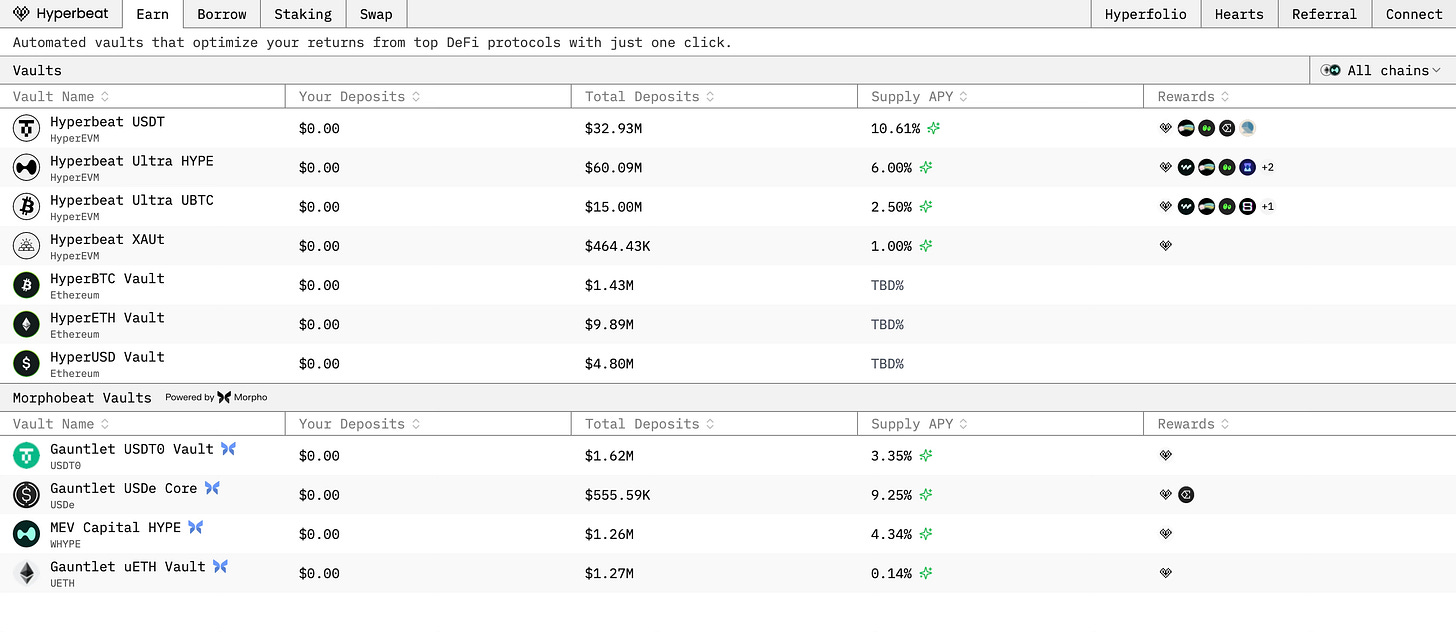
Task: Click the Hyperbeat Ultra HYPE vault icon
Action: click(26, 167)
